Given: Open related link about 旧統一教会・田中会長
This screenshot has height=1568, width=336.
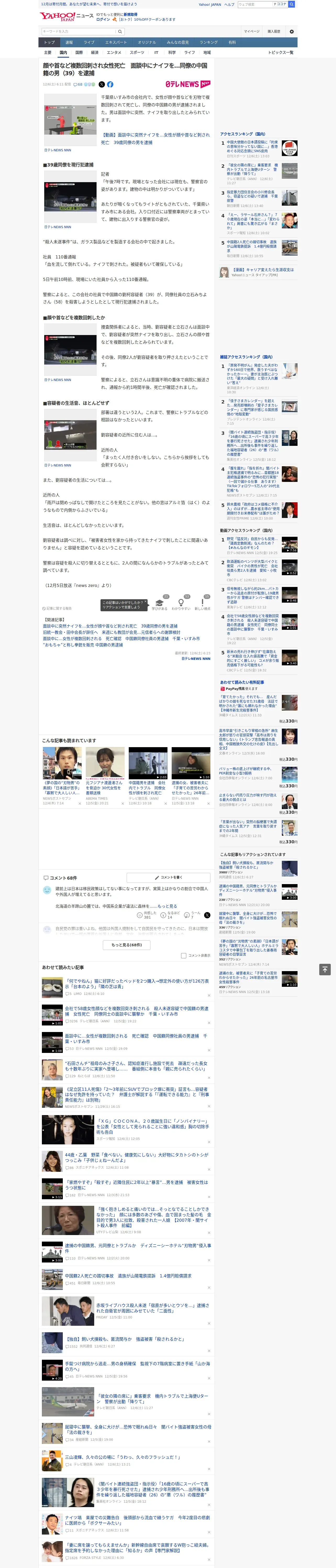Looking at the screenshot, I should (111, 632).
